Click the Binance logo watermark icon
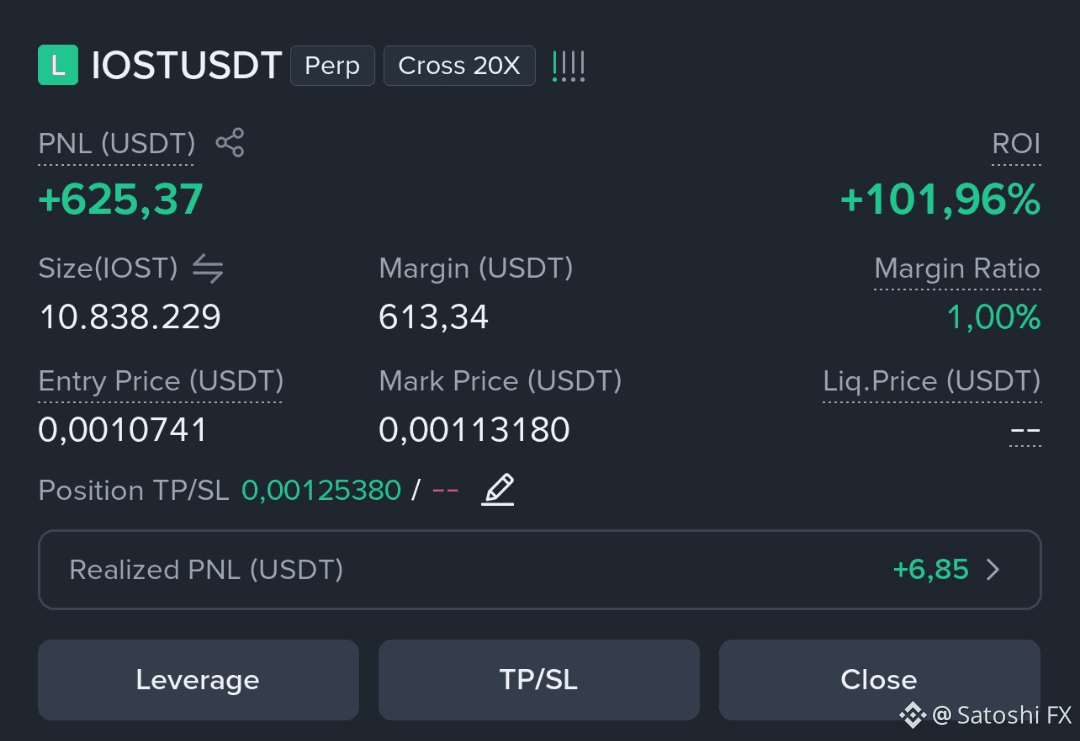Image resolution: width=1080 pixels, height=741 pixels. [x=913, y=716]
